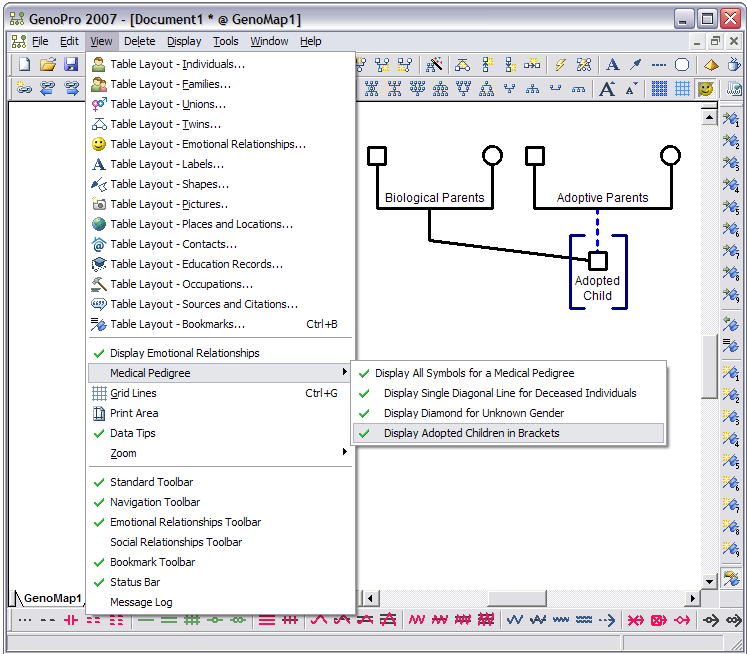Select the text label 'A' tool
This screenshot has width=747, height=654.
(x=613, y=64)
